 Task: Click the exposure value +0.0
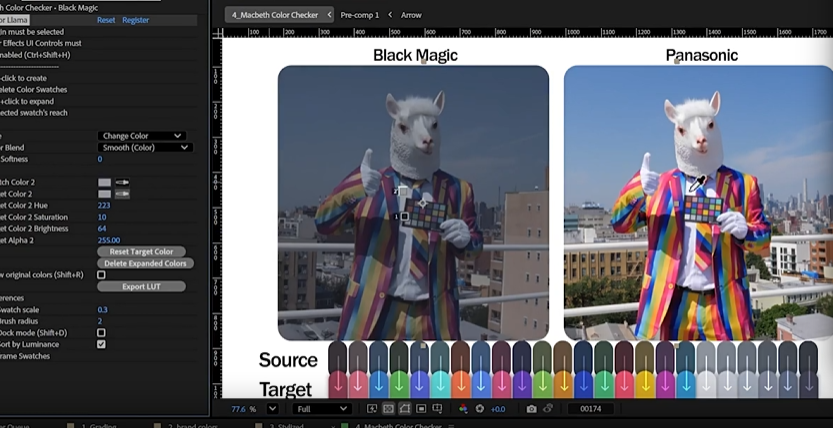click(x=498, y=409)
